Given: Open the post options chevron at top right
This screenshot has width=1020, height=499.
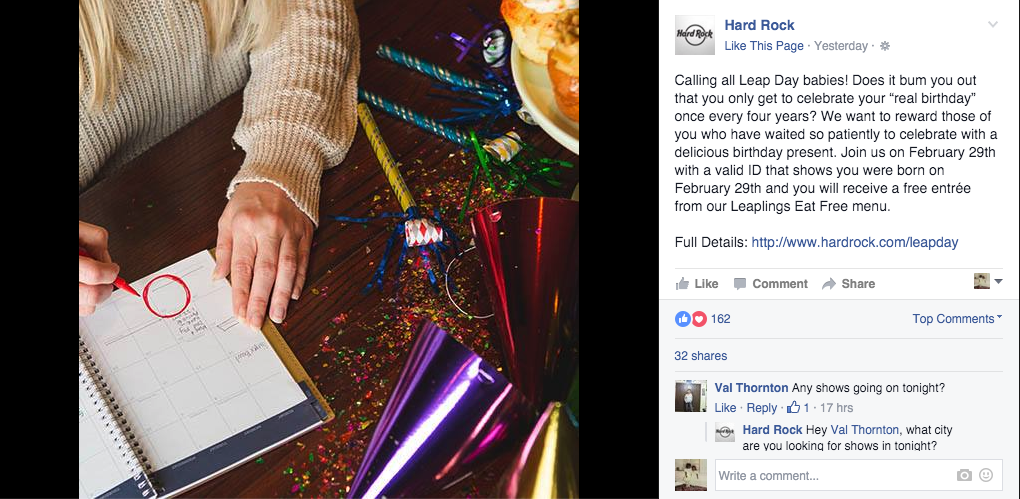Looking at the screenshot, I should click(x=993, y=25).
